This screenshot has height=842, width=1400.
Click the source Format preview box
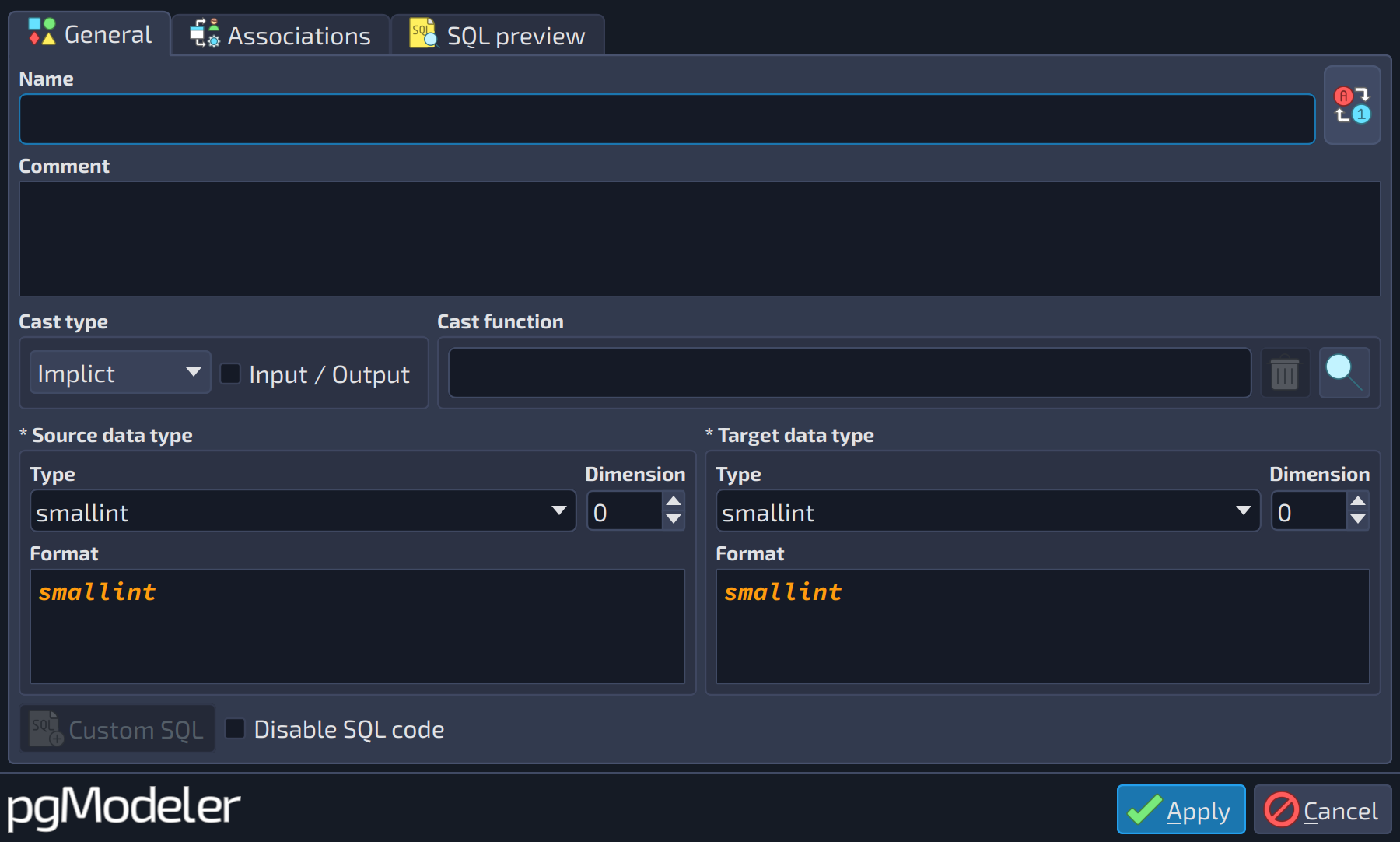click(357, 626)
